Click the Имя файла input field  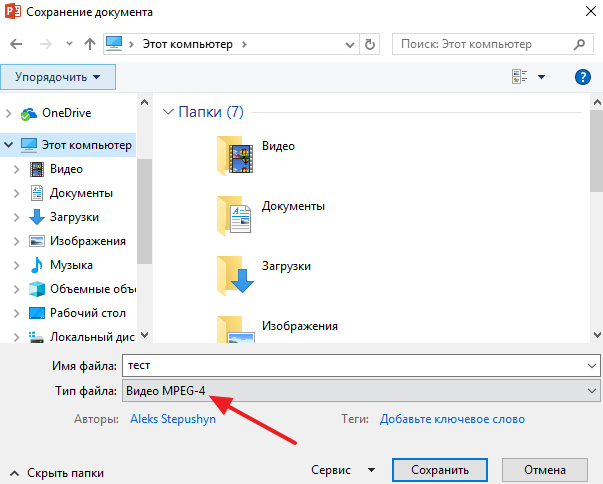coord(361,365)
